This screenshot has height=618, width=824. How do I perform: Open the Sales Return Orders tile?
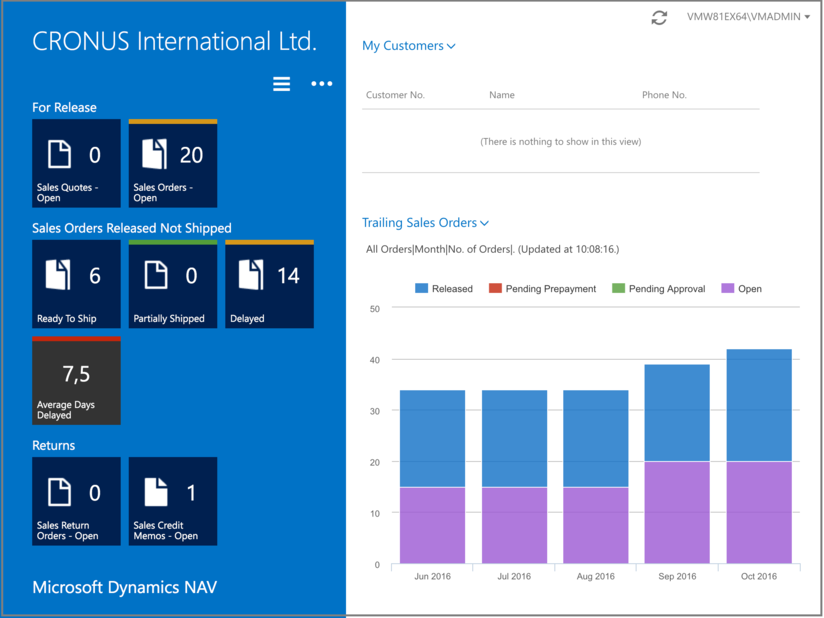point(76,500)
